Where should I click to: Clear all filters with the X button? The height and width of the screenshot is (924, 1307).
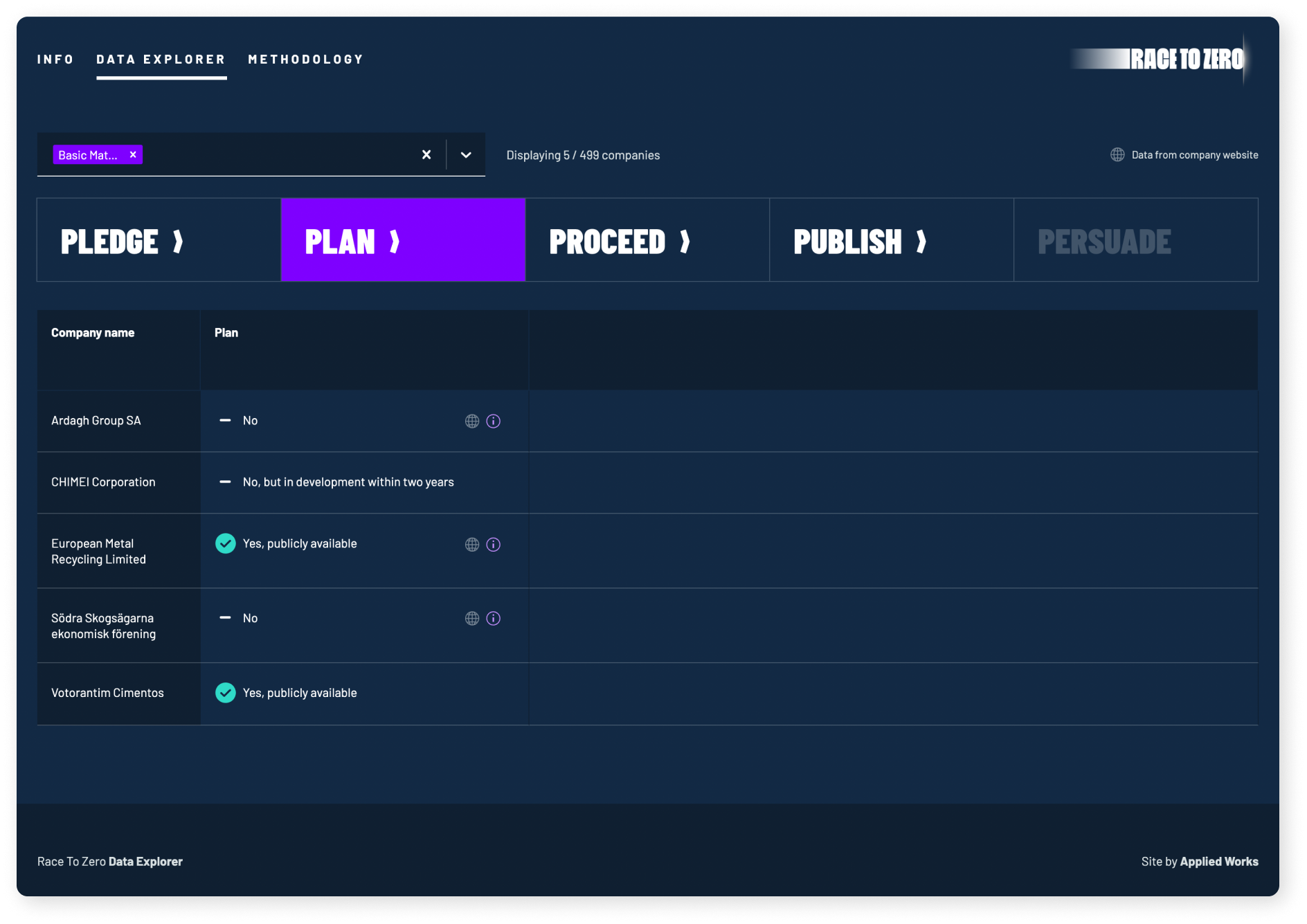coord(426,154)
